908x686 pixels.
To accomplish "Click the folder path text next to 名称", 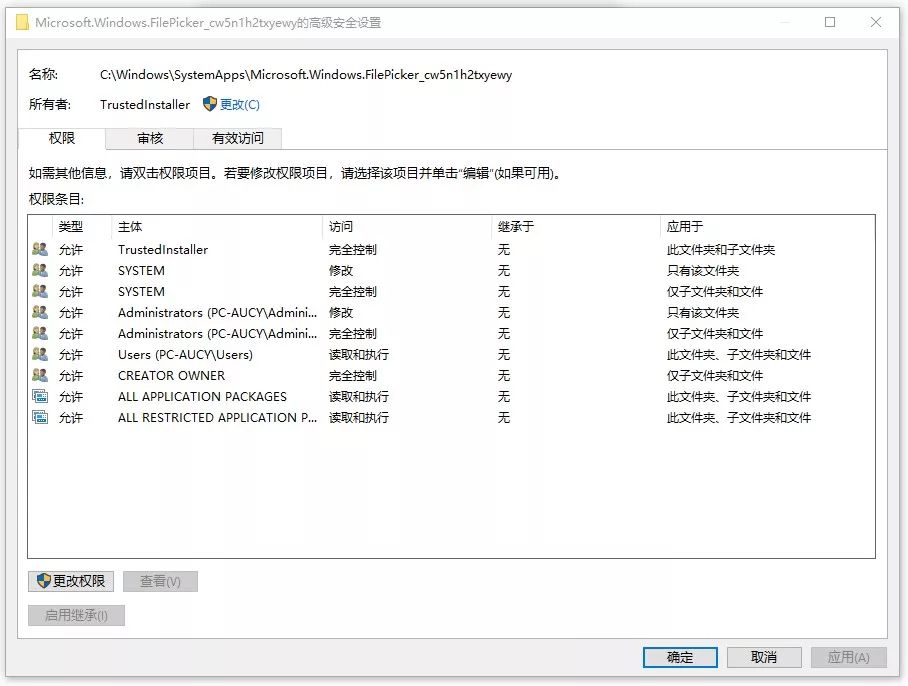I will pos(306,75).
